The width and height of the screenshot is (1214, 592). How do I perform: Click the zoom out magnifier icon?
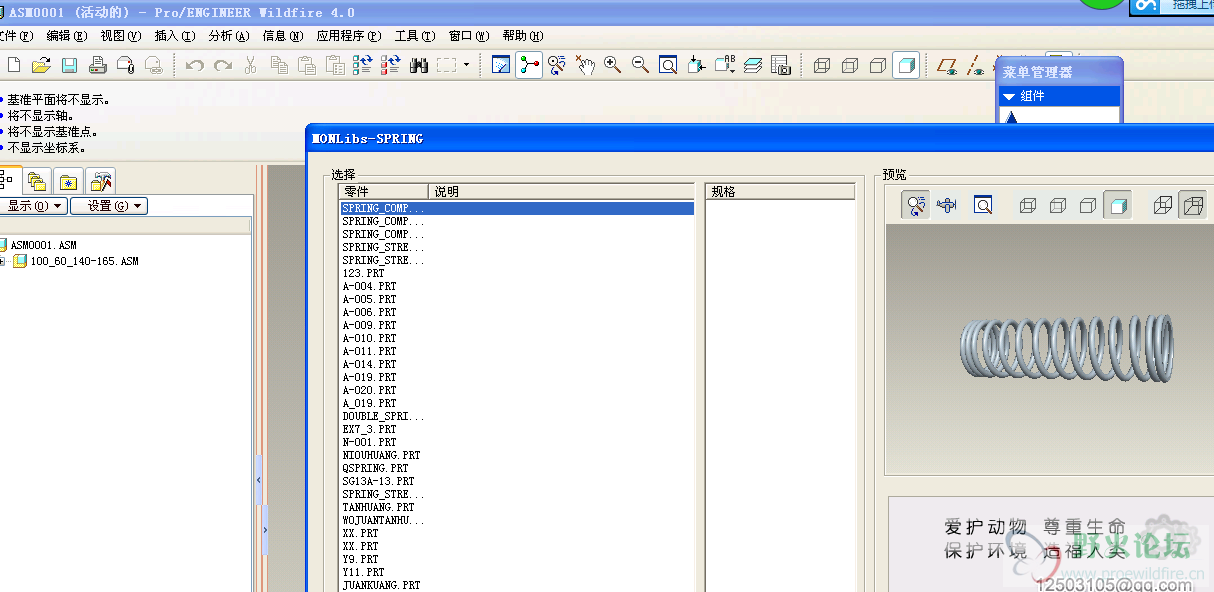point(640,65)
